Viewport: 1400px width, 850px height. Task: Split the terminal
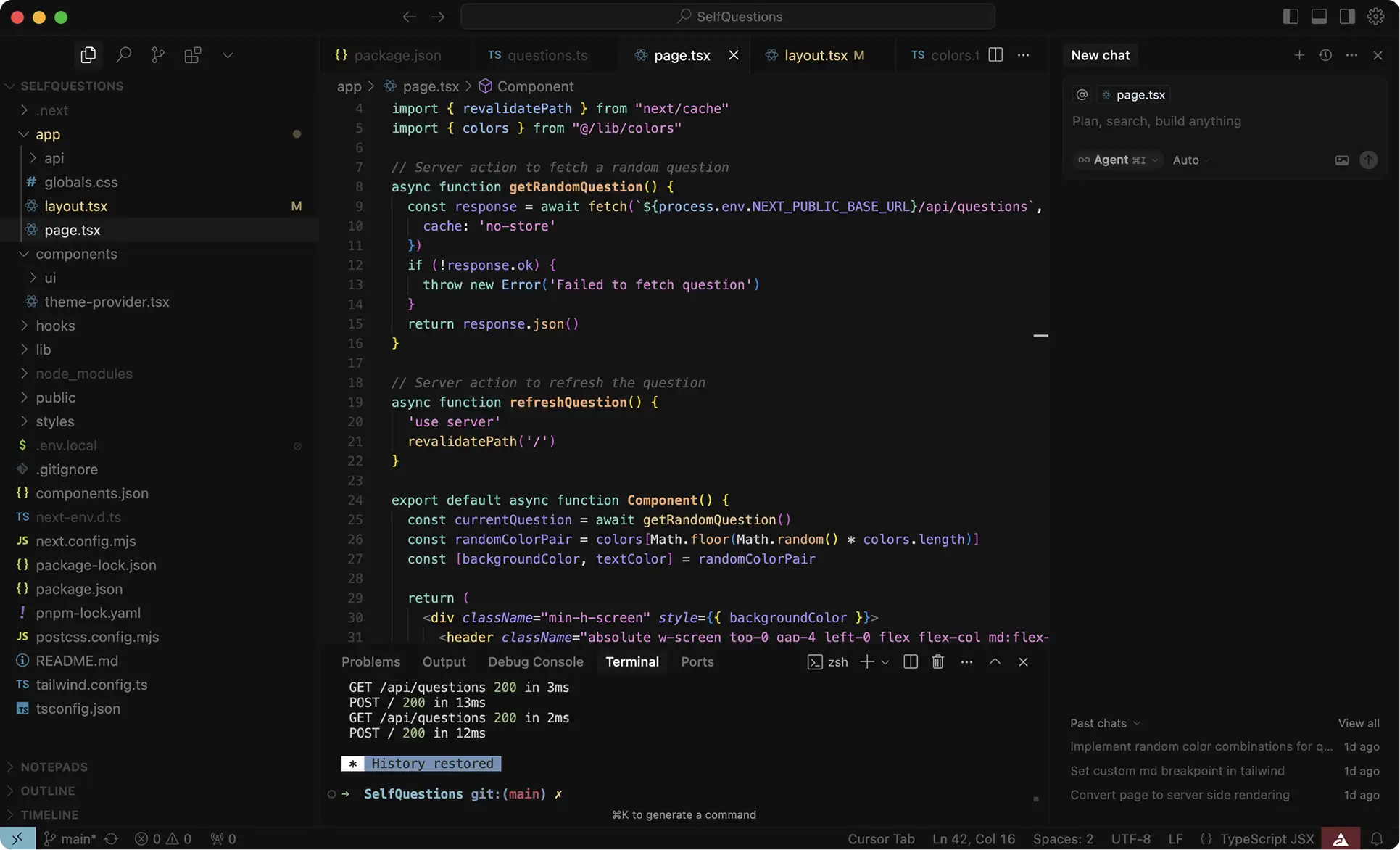(911, 661)
